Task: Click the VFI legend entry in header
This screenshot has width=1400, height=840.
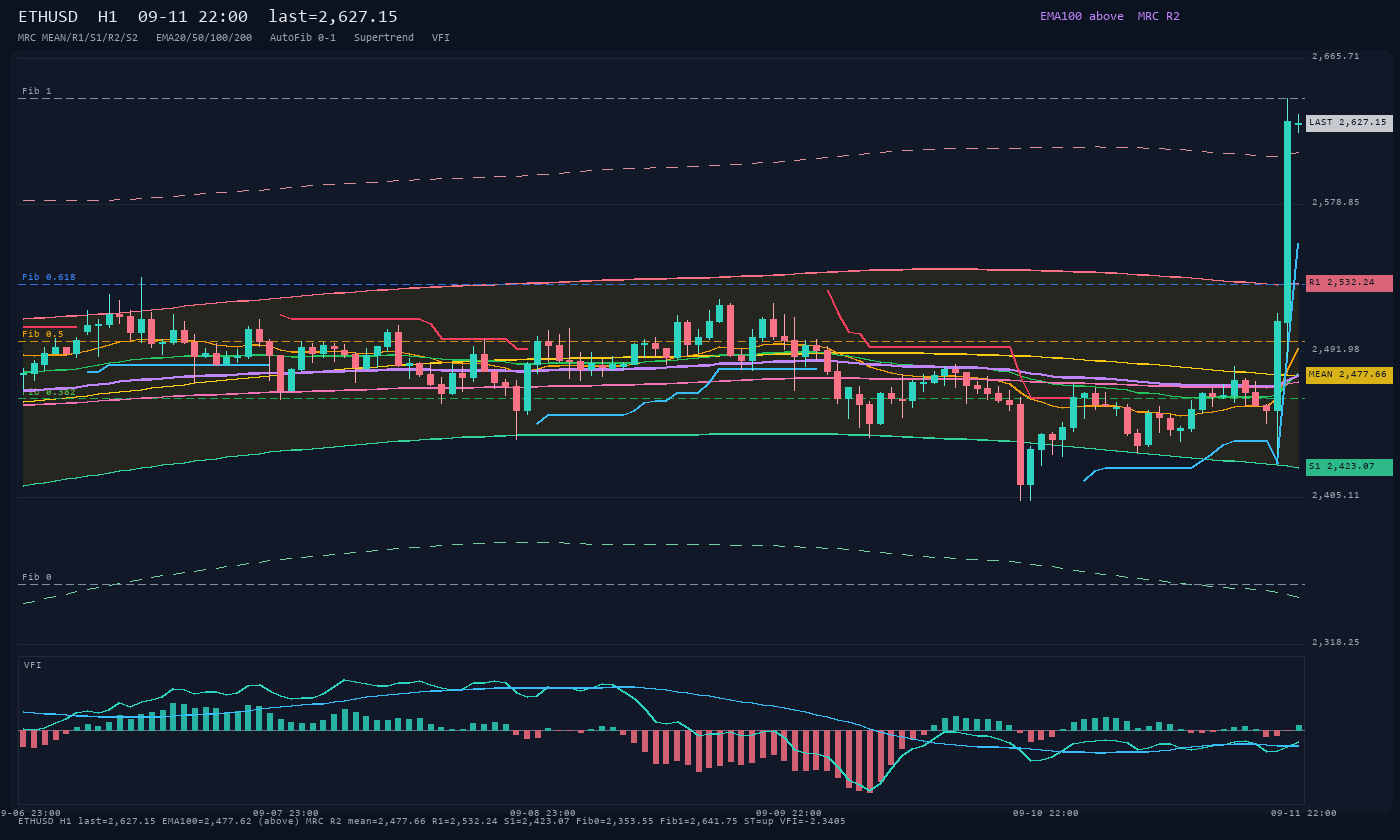Action: click(x=441, y=38)
